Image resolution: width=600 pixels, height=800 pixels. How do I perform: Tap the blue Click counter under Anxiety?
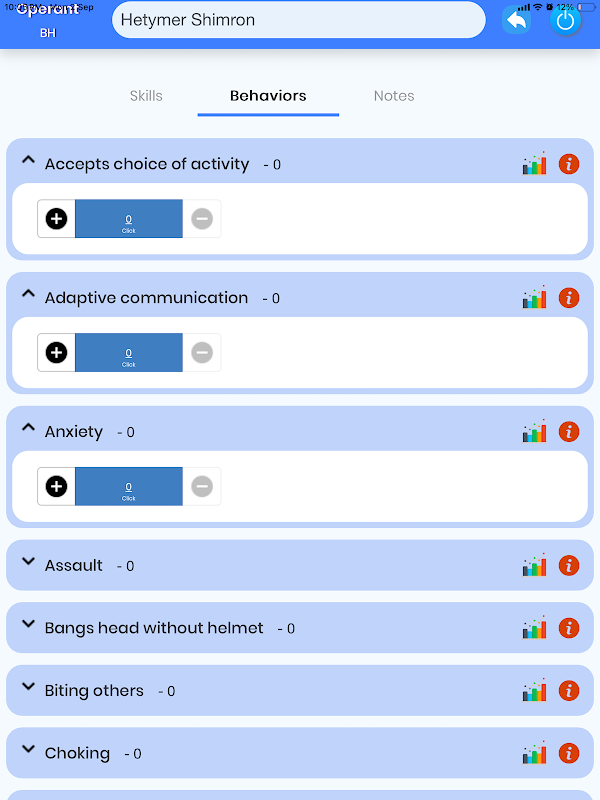(x=129, y=486)
